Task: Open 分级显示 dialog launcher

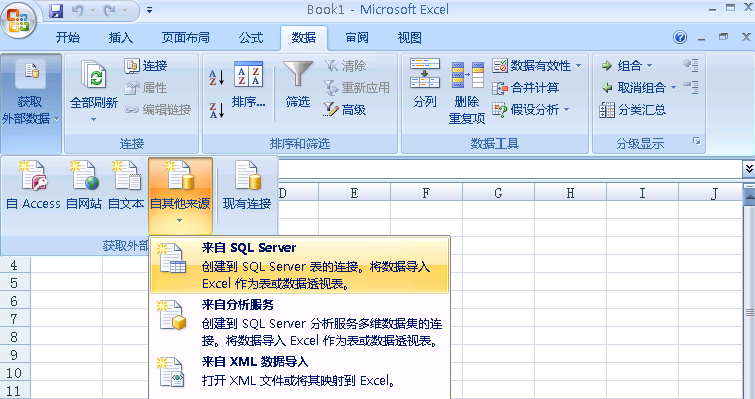Action: pyautogui.click(x=697, y=141)
